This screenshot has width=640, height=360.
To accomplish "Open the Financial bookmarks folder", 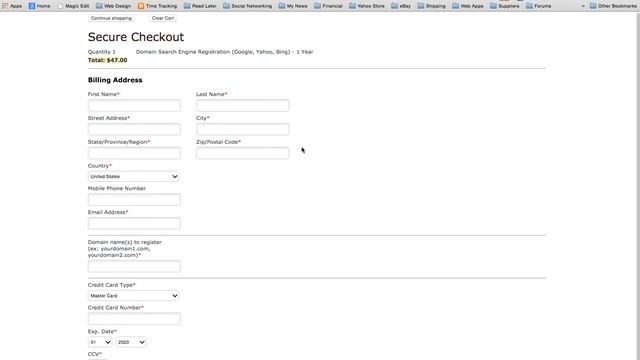I will (328, 6).
